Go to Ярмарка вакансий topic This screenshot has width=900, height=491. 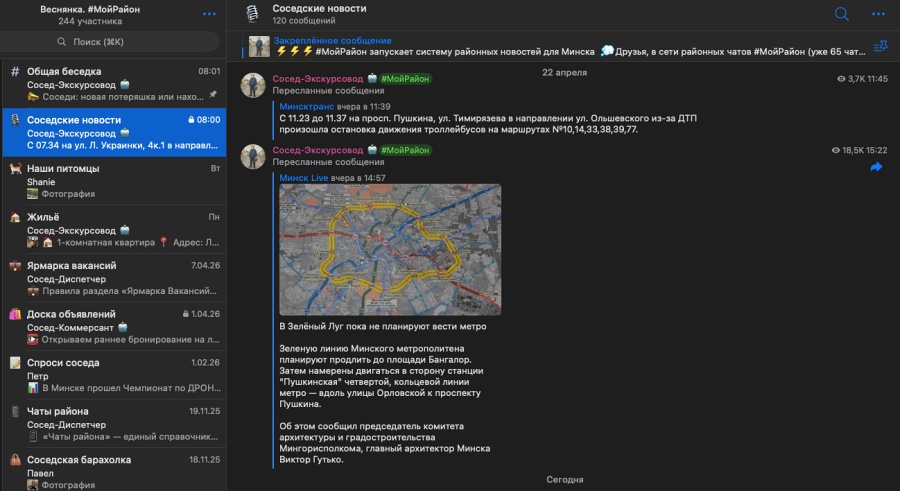[x=112, y=278]
